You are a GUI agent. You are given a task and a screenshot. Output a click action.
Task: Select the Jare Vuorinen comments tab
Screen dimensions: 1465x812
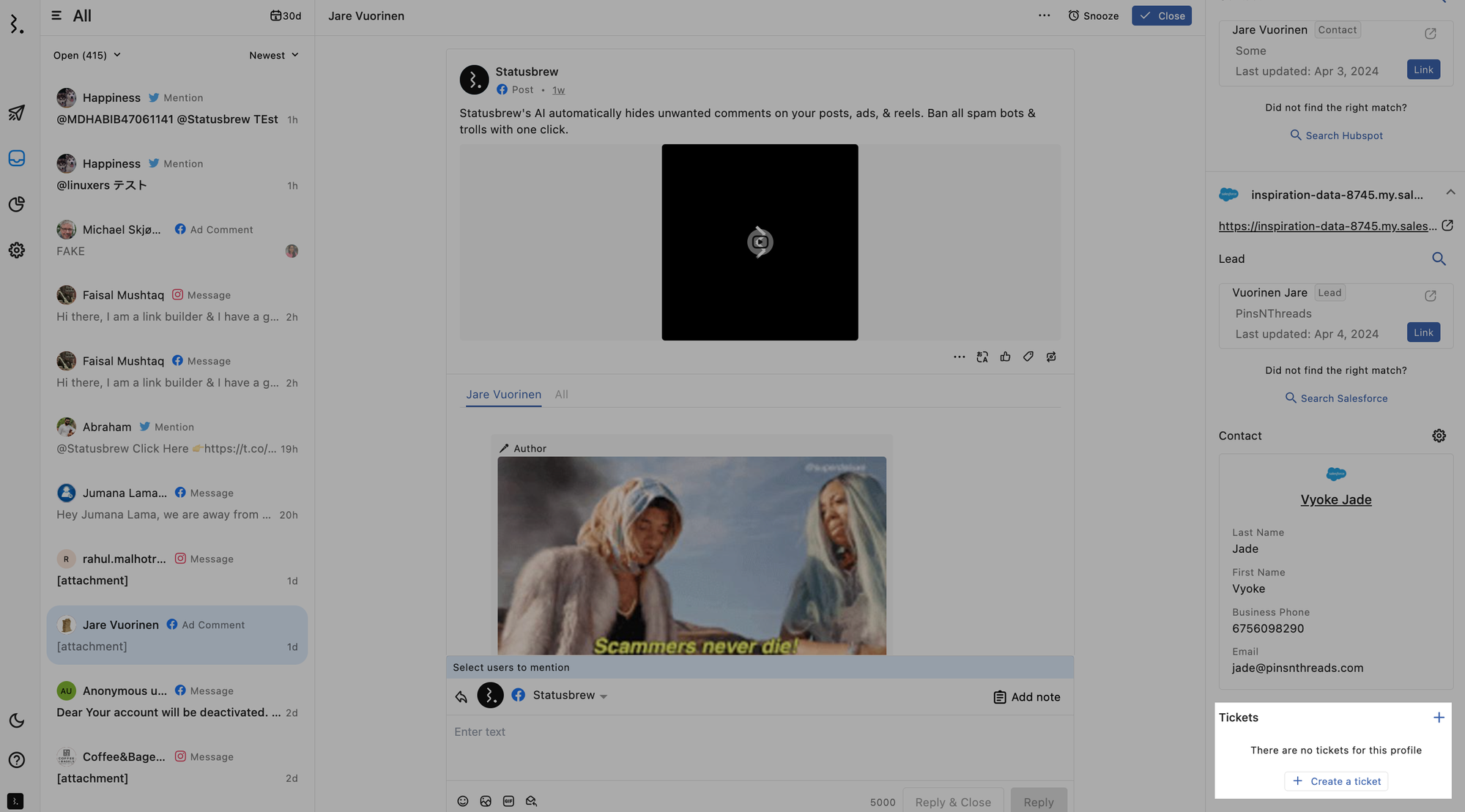(x=503, y=395)
